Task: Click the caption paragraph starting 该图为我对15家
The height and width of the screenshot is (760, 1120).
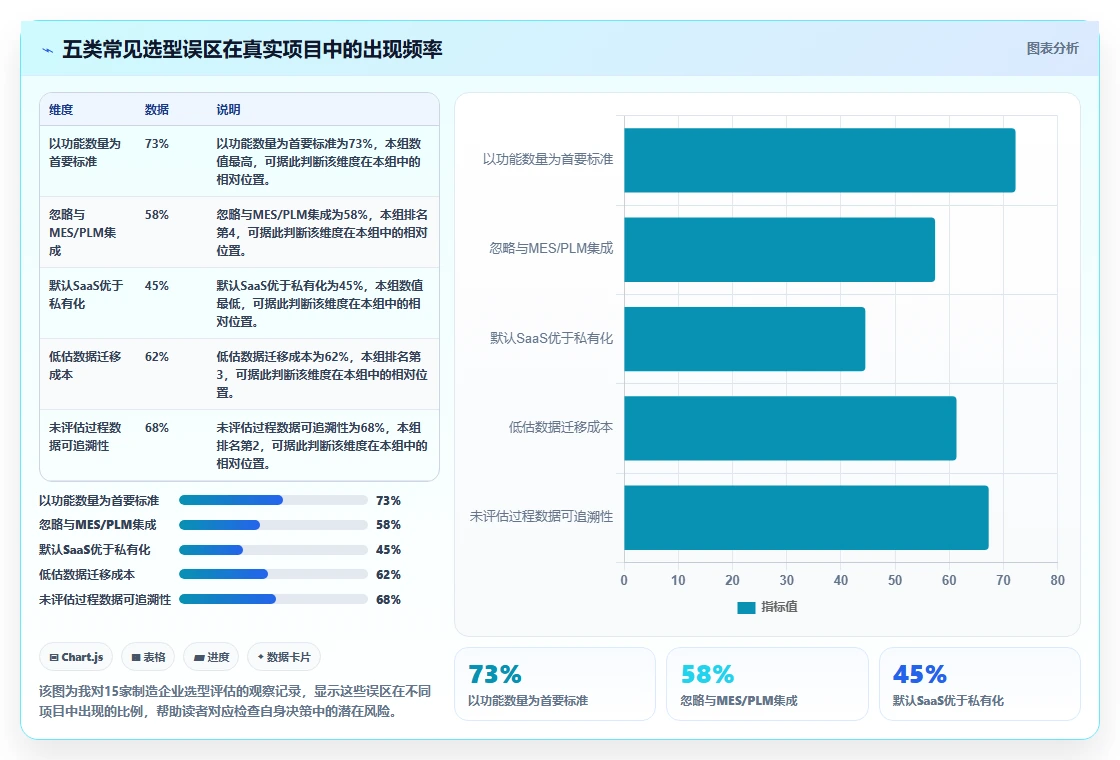Action: click(235, 701)
